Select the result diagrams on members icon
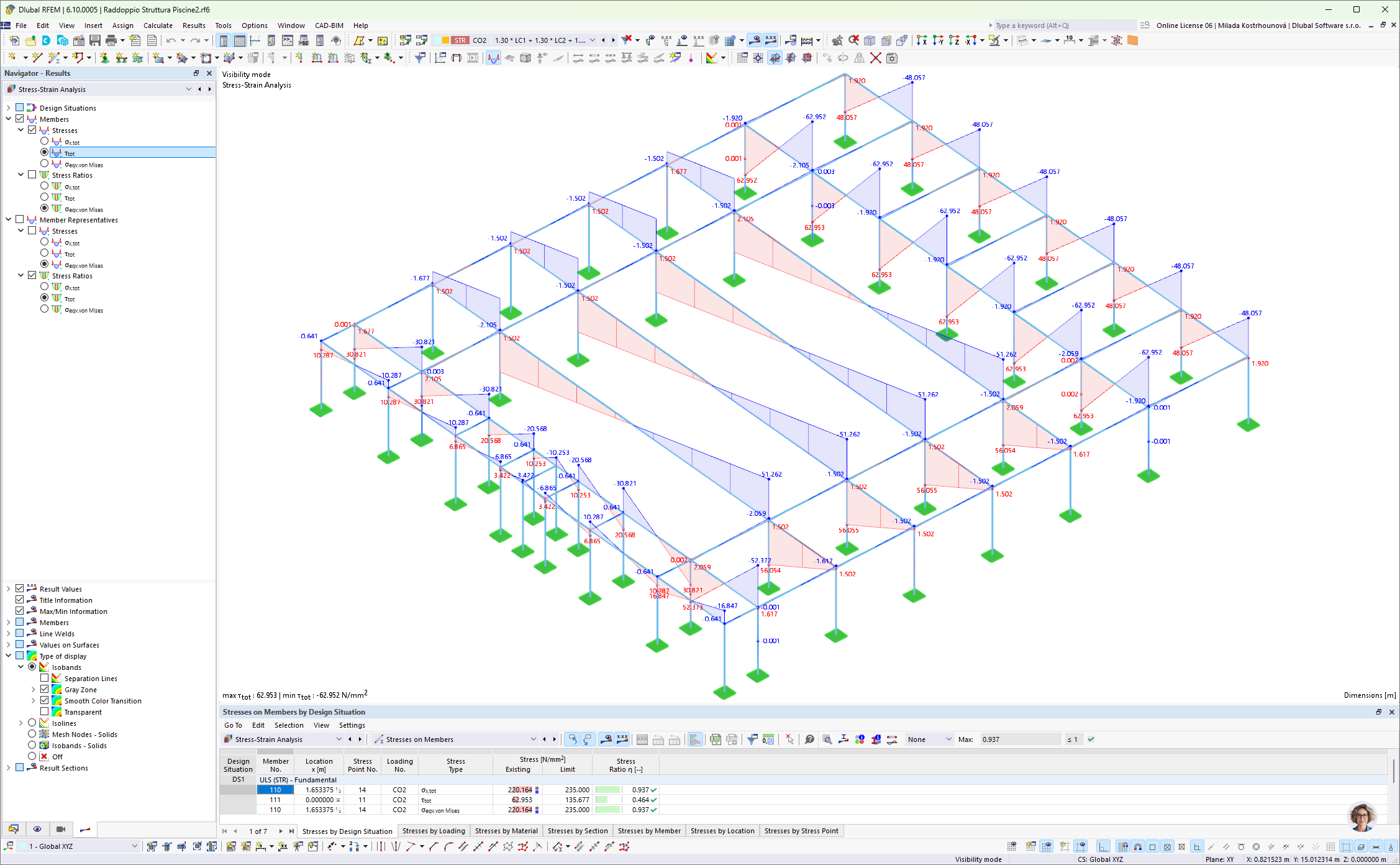Image resolution: width=1400 pixels, height=865 pixels. pos(493,58)
